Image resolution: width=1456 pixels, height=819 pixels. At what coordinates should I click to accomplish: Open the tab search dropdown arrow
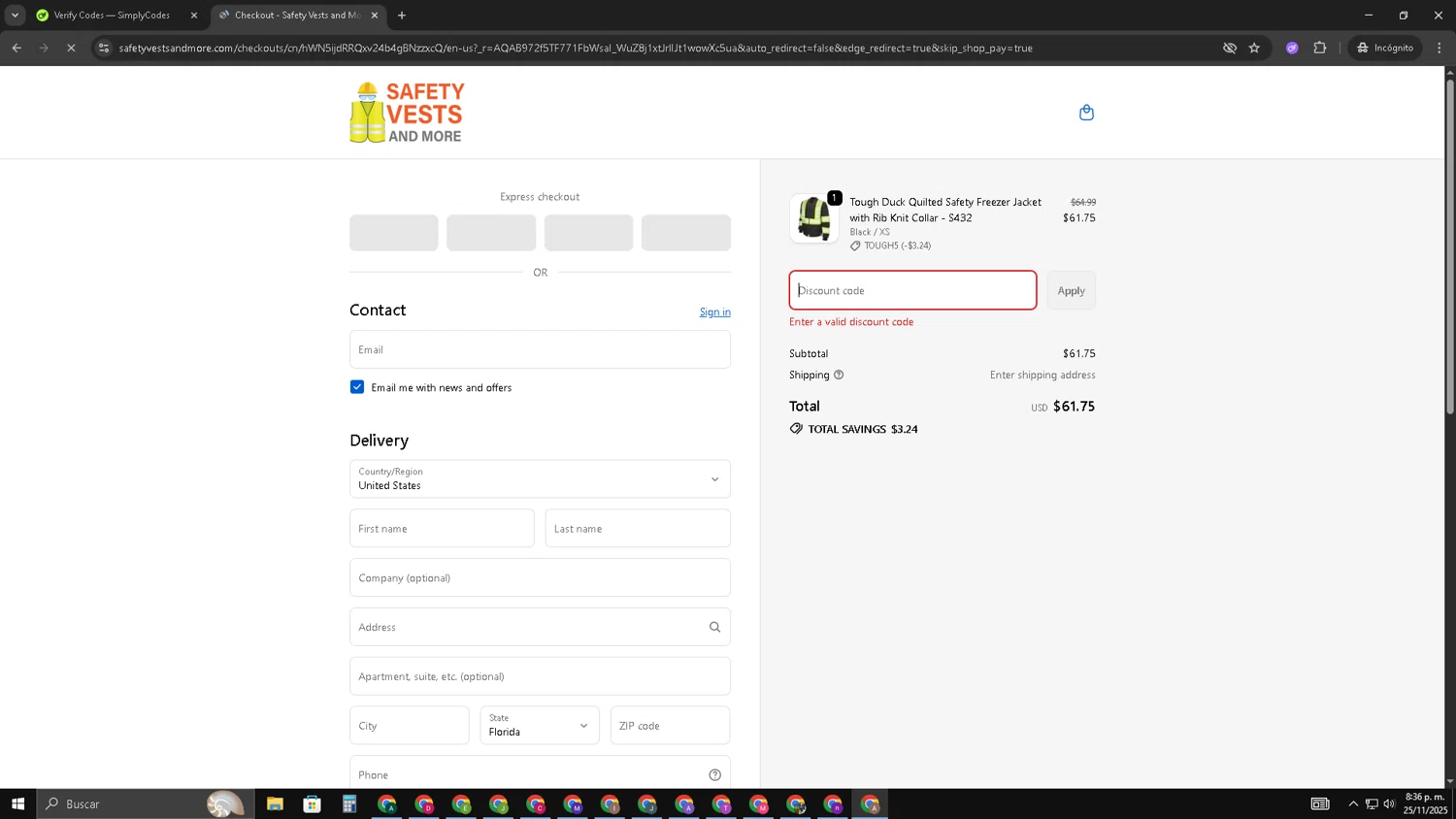pyautogui.click(x=15, y=16)
